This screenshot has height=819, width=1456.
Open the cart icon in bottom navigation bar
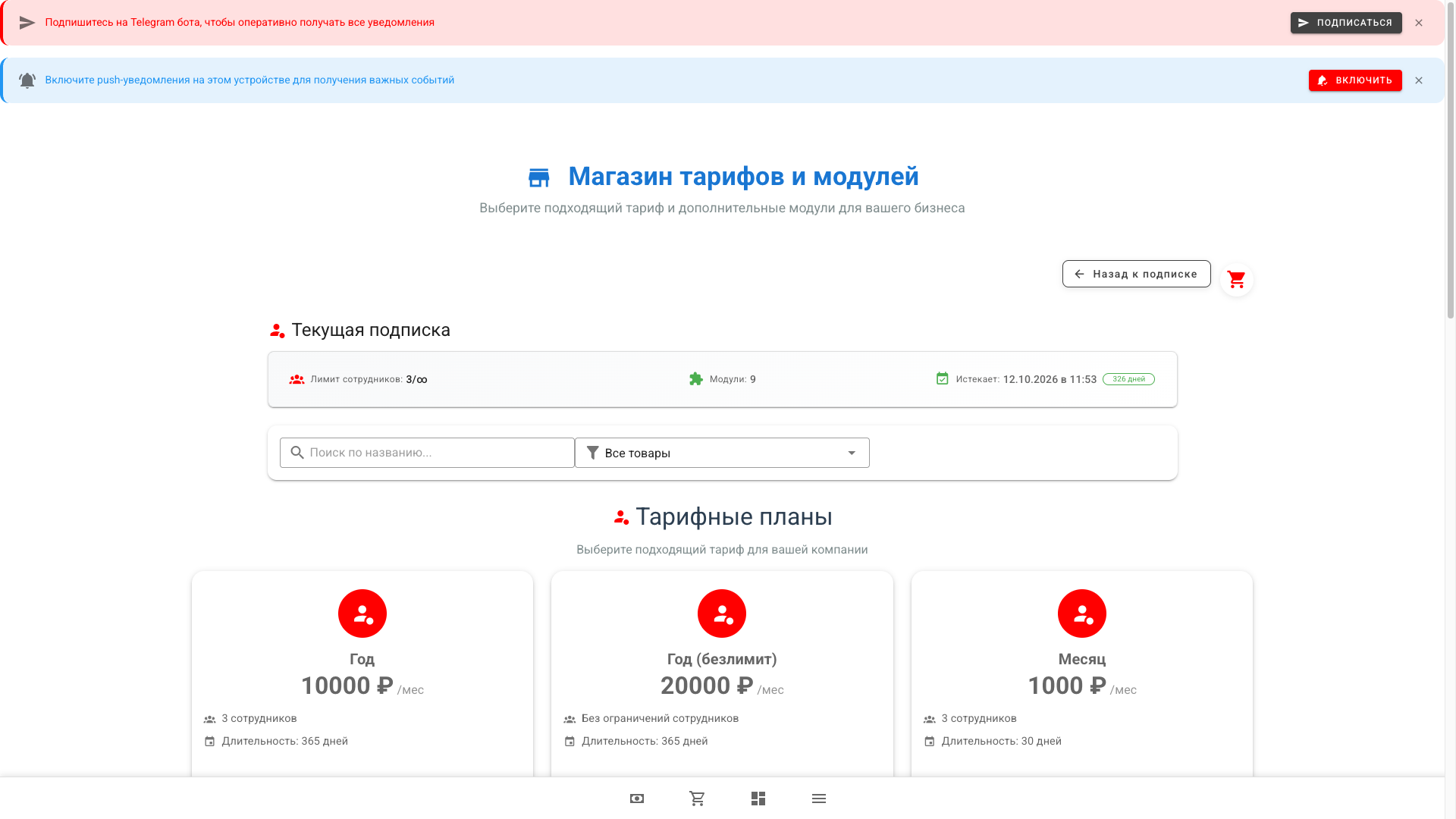697,798
